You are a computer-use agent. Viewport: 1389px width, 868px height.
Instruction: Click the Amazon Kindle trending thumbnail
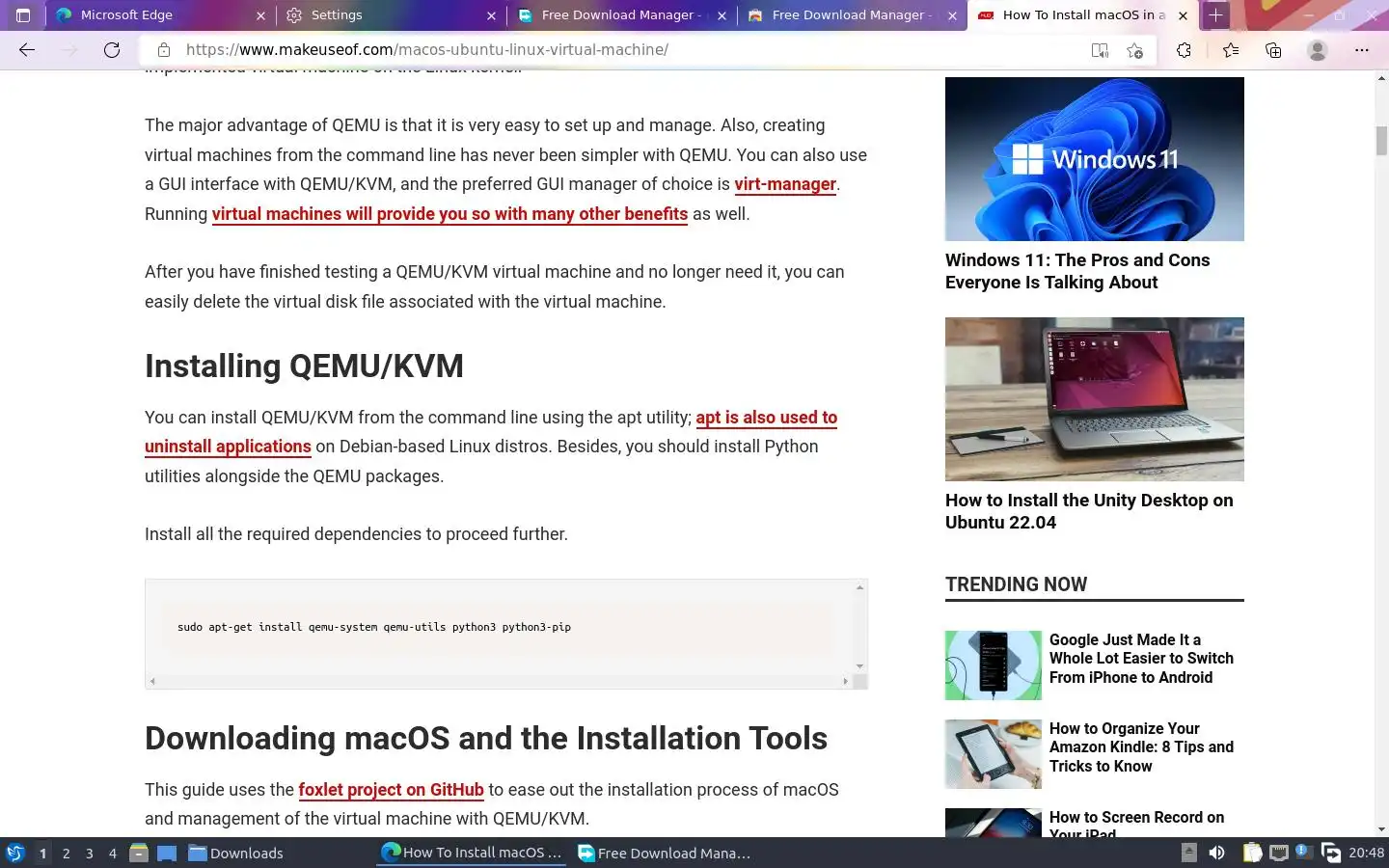994,754
